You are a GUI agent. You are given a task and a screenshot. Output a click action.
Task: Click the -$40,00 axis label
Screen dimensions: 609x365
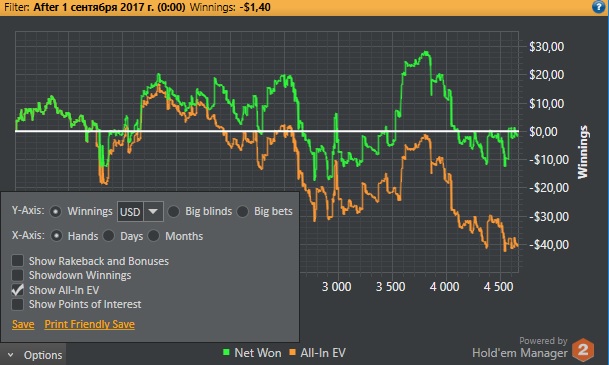(x=549, y=245)
